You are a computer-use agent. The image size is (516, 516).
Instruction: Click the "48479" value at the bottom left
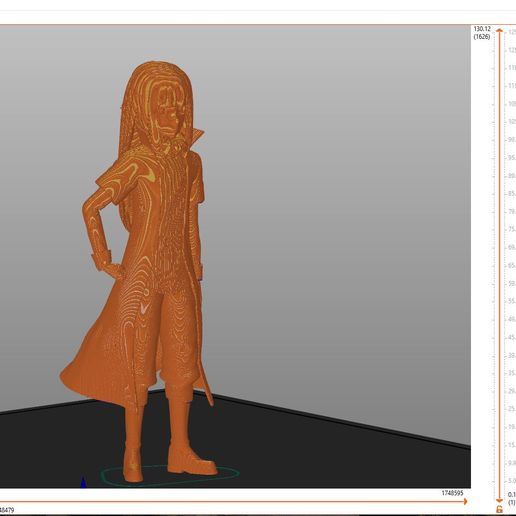7,510
